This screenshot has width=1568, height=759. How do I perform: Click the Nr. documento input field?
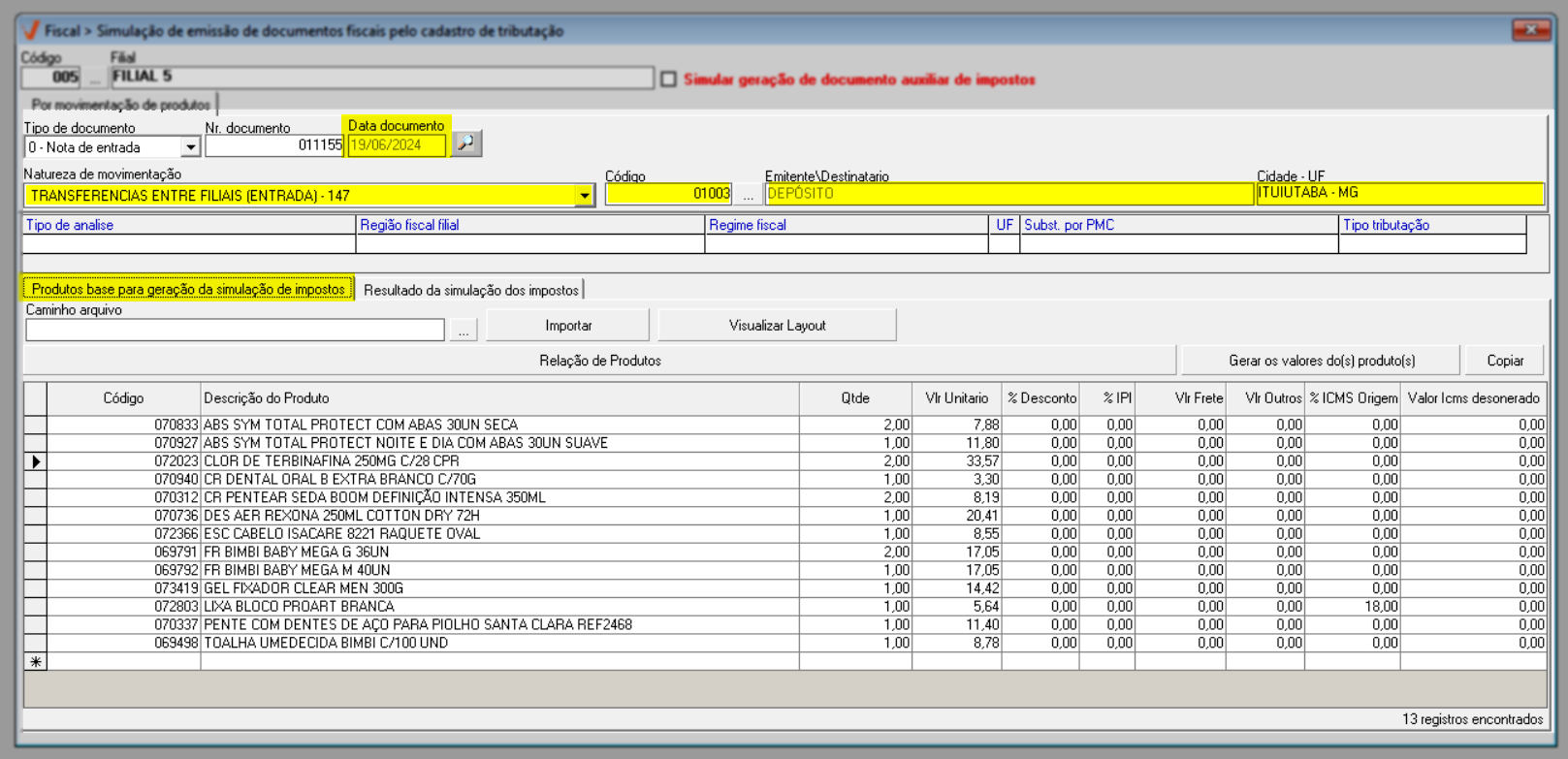tap(274, 145)
